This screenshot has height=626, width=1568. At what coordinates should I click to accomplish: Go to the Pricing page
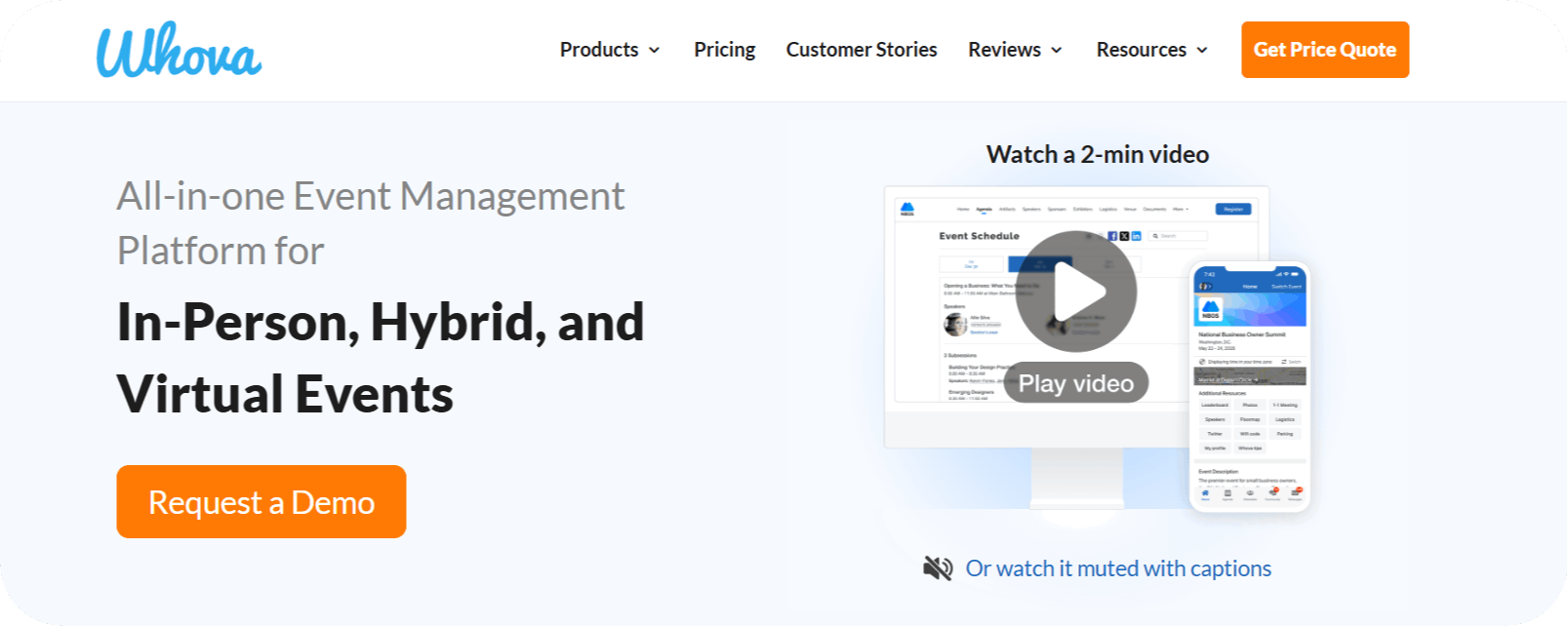(724, 50)
